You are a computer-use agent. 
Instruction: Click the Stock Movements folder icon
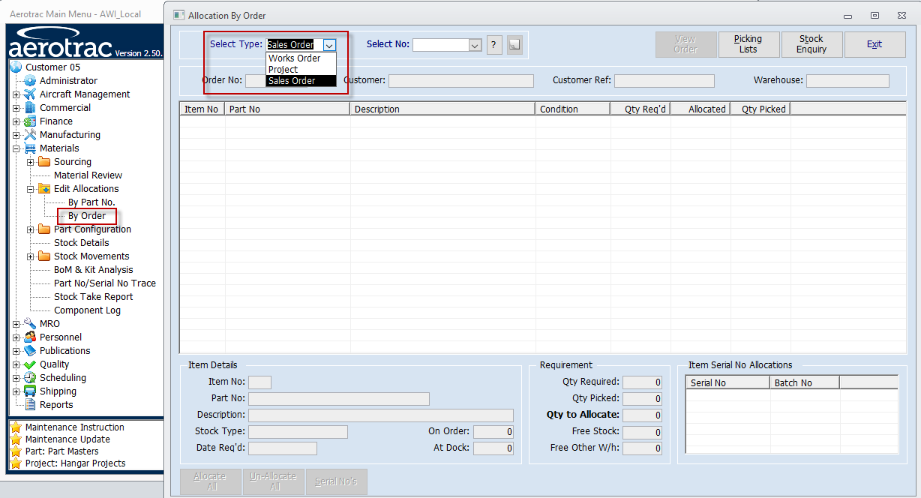(x=44, y=256)
